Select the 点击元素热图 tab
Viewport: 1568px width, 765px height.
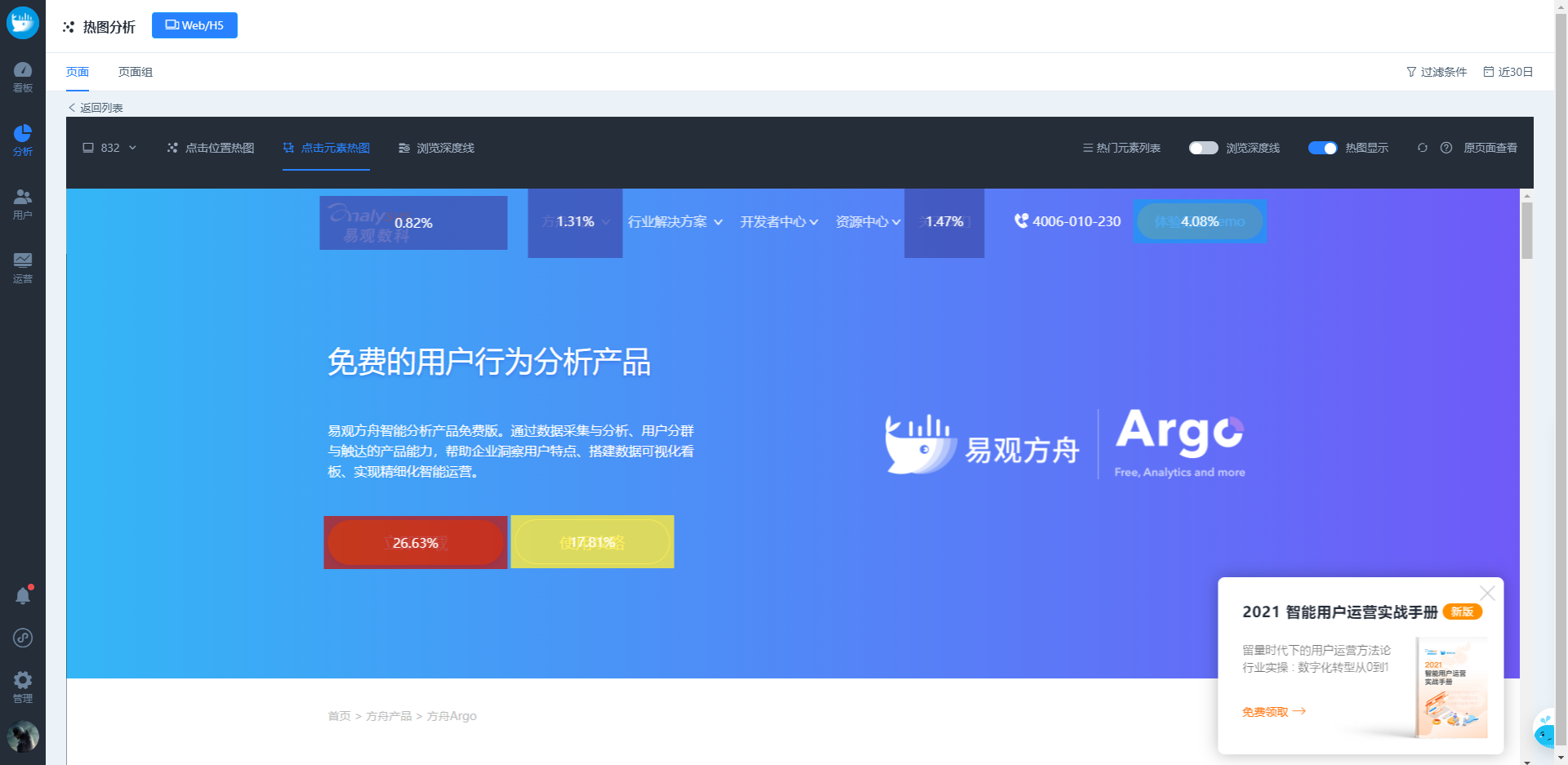coord(326,148)
